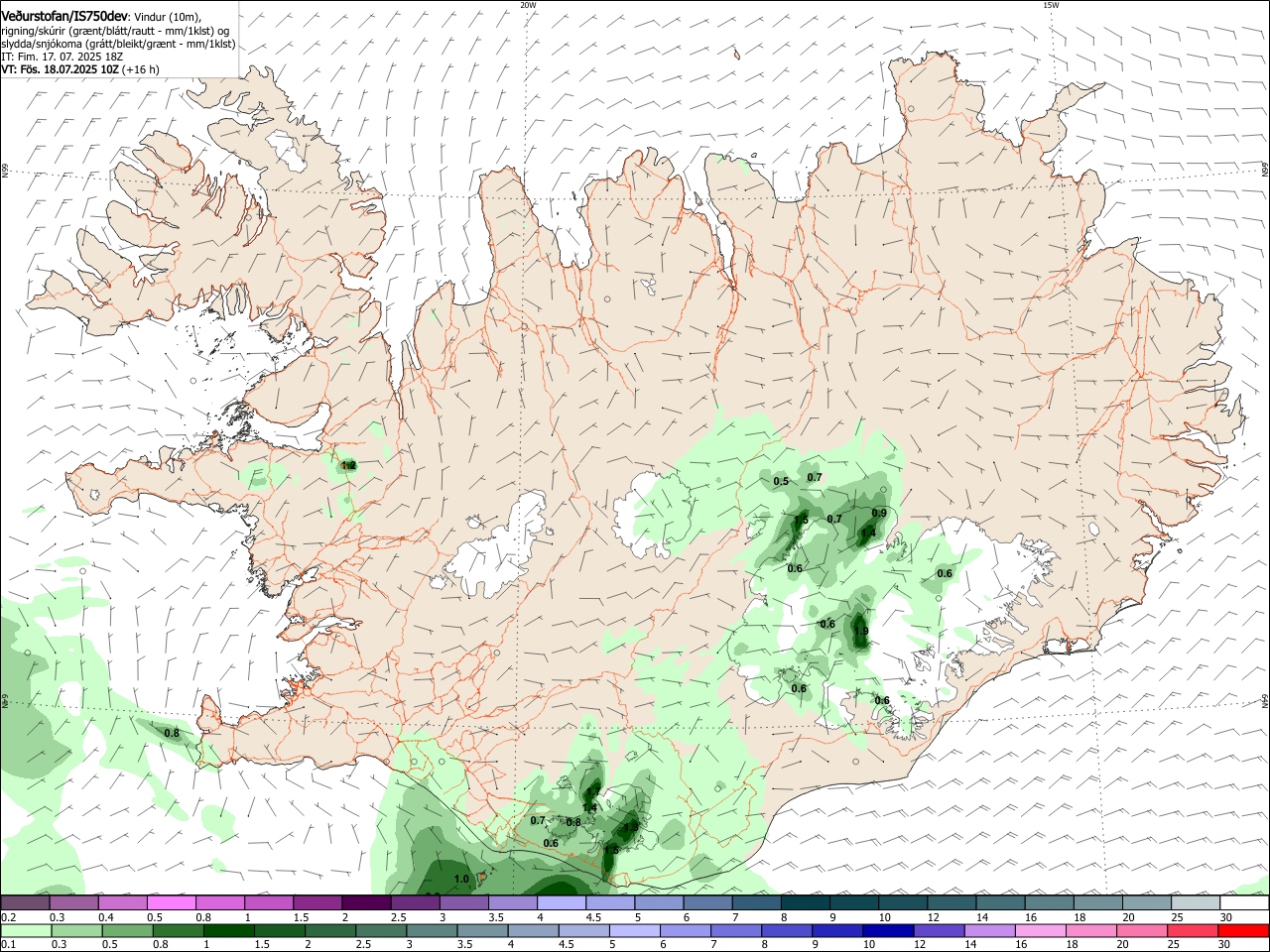Select the royal blue swatch between 9 and 10, lower legend
Screen dimensions: 1270x952
pyautogui.click(x=837, y=930)
